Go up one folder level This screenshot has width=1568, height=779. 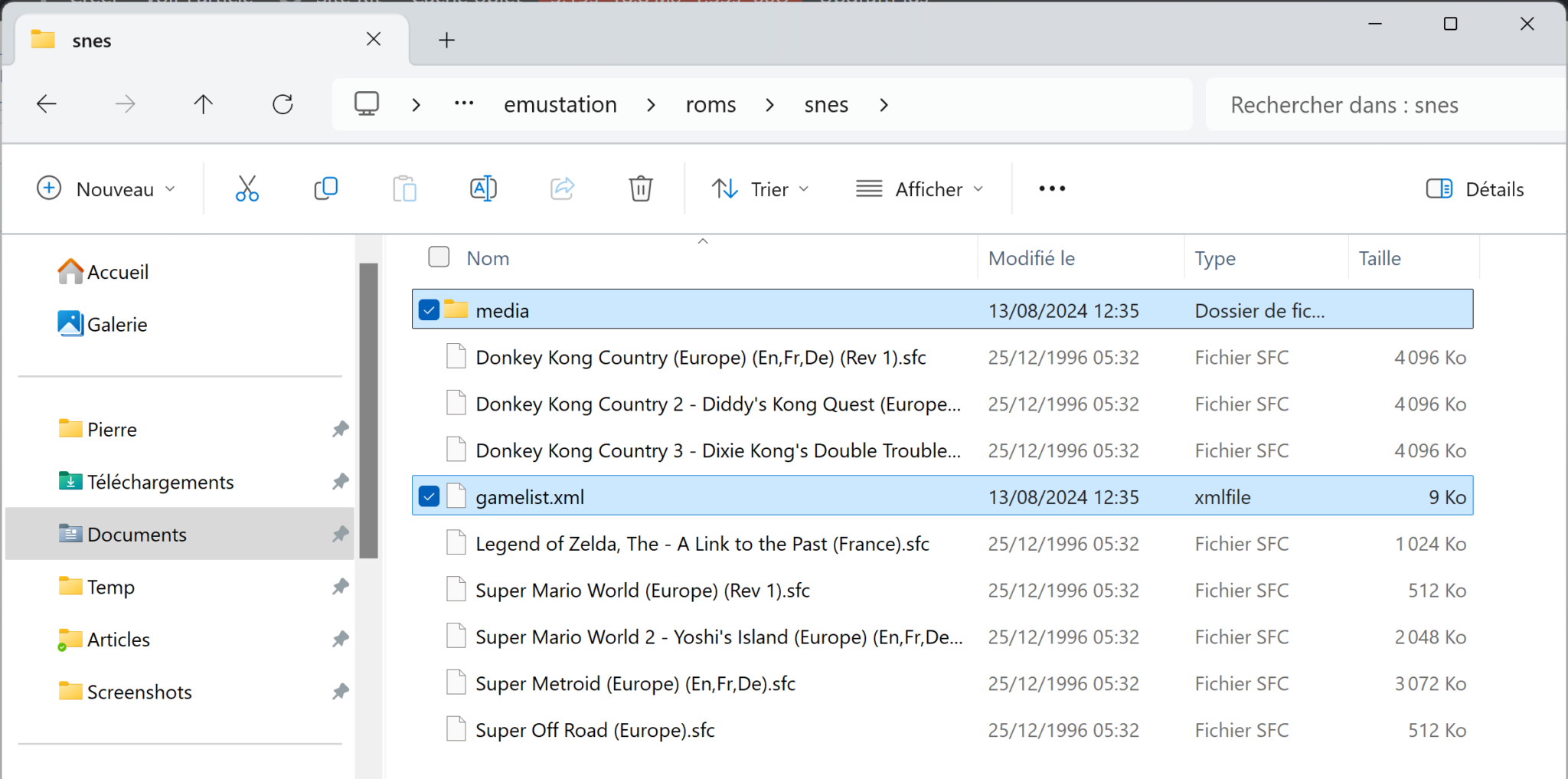click(x=203, y=104)
